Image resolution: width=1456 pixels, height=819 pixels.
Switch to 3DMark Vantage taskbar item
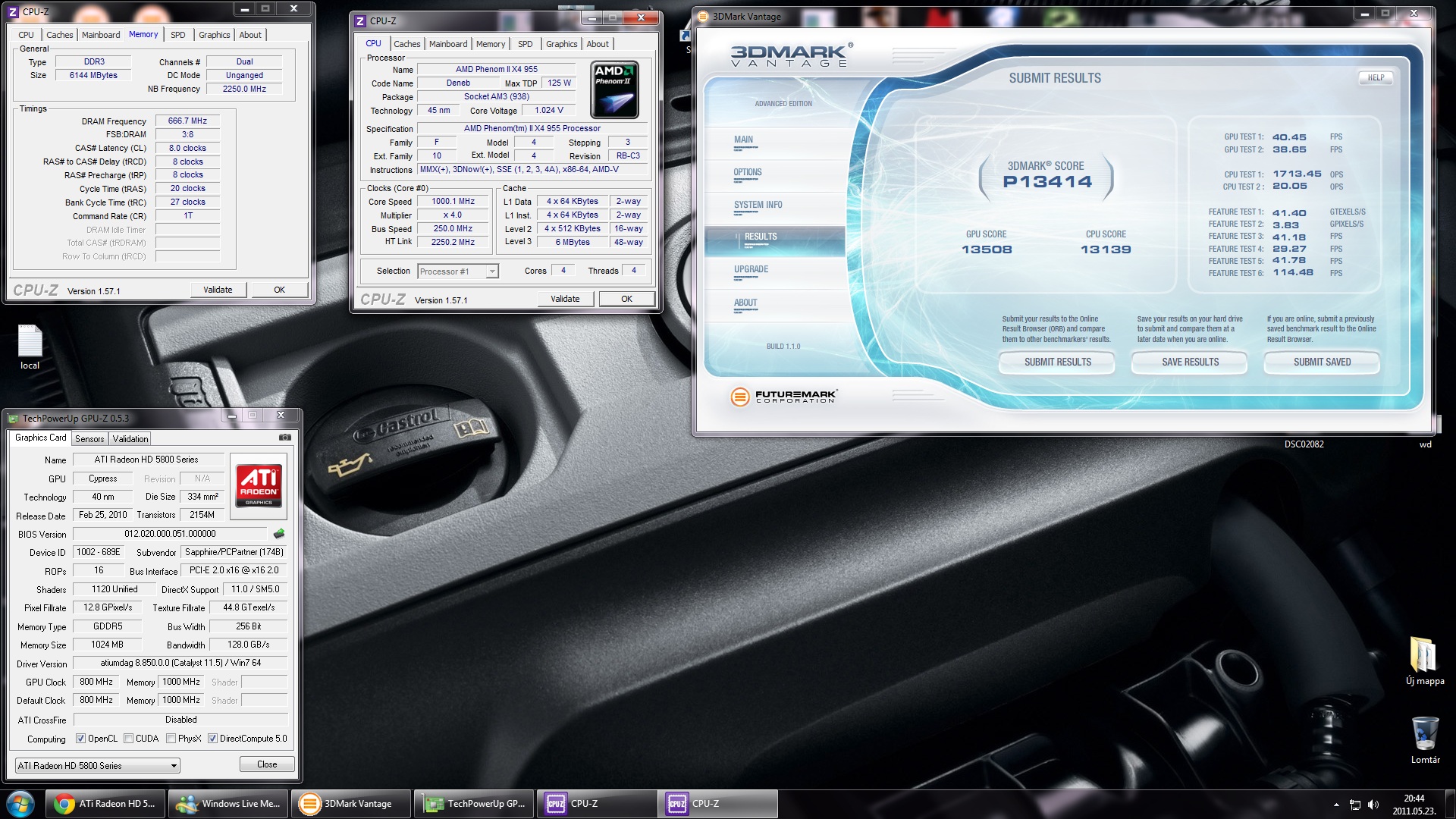coord(350,804)
